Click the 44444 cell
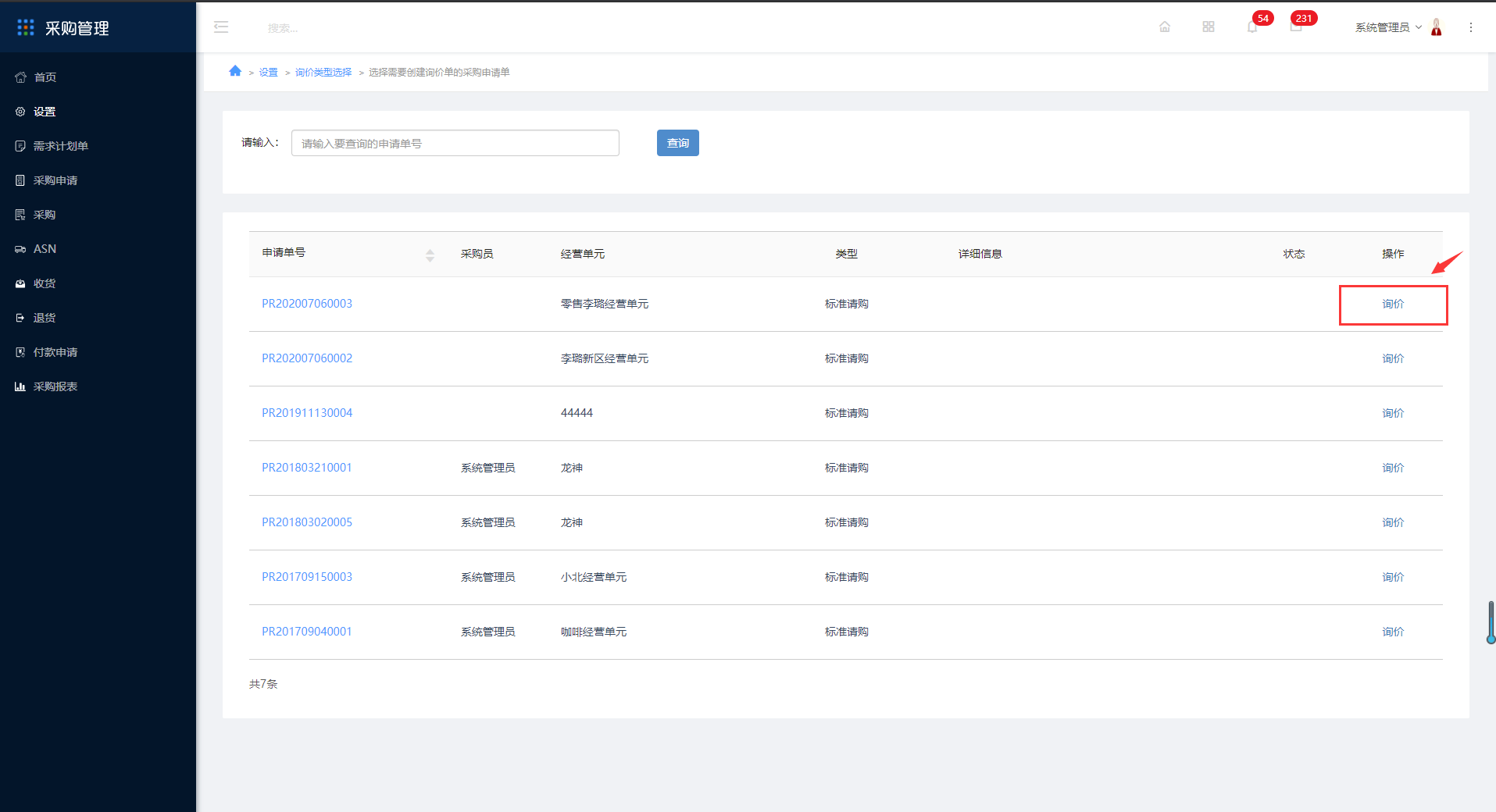The height and width of the screenshot is (812, 1496). pyautogui.click(x=577, y=413)
